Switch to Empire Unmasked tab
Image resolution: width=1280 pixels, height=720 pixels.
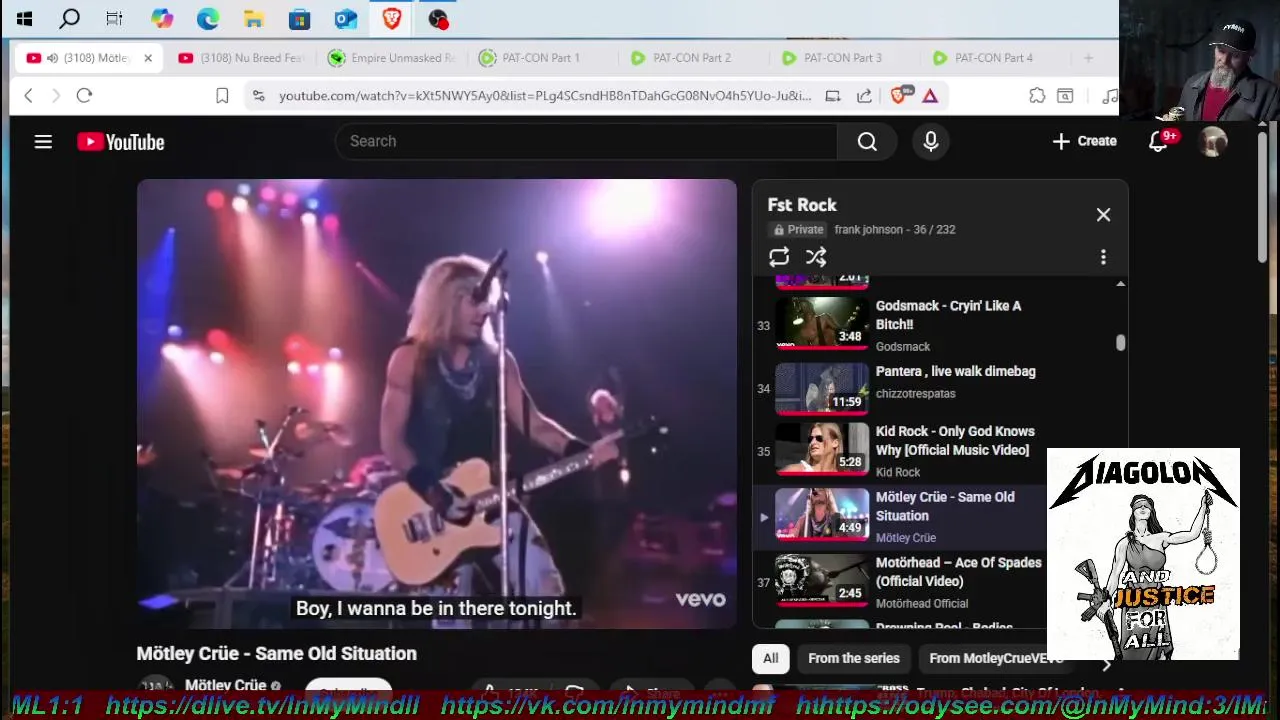[391, 58]
